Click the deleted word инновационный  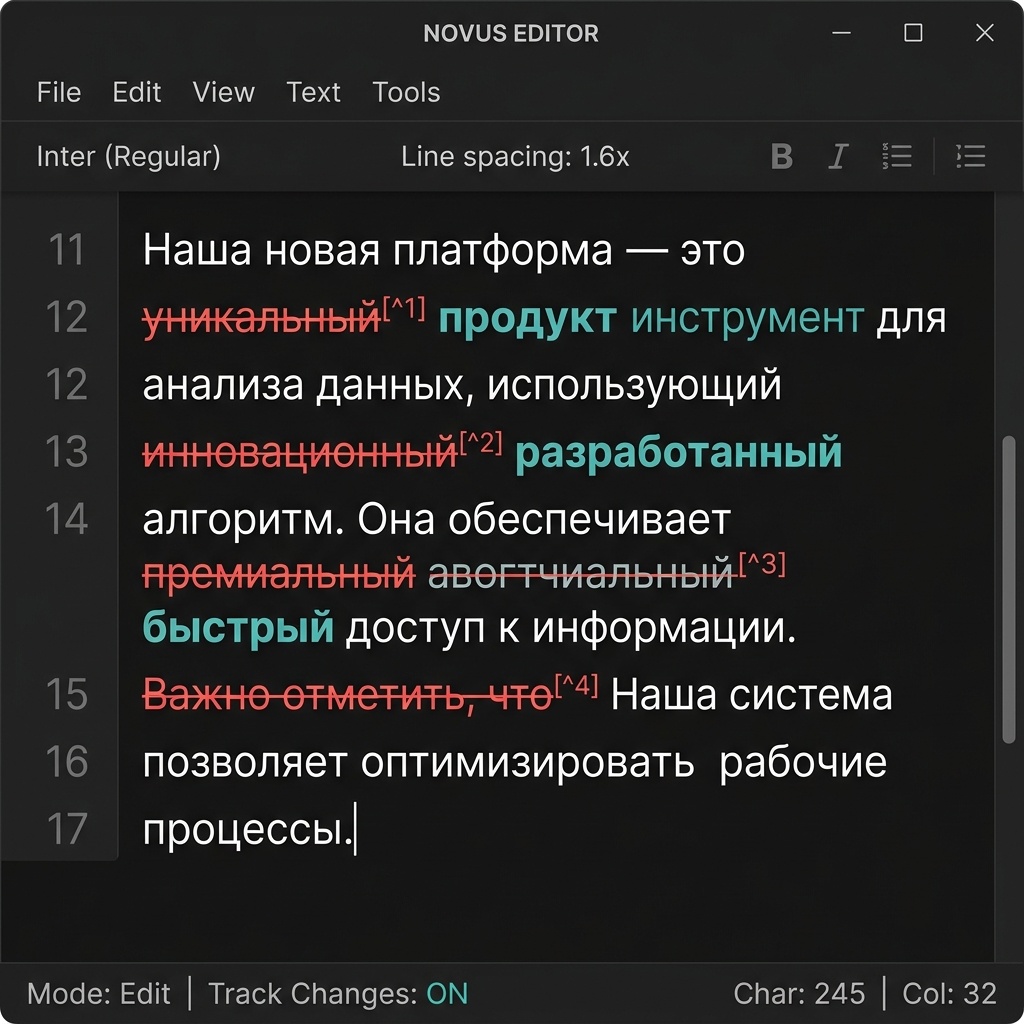(x=300, y=453)
